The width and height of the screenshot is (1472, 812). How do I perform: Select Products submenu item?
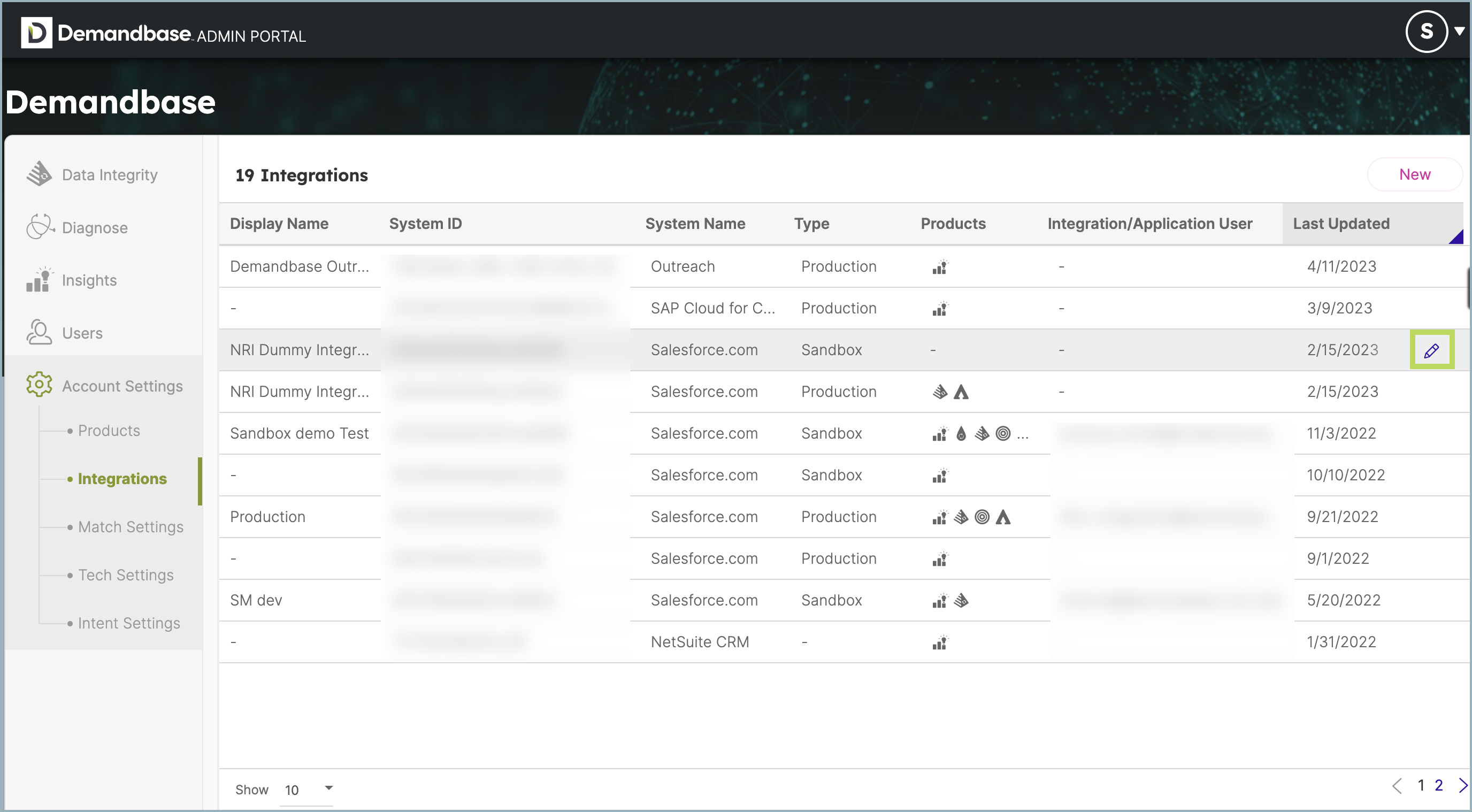pyautogui.click(x=109, y=431)
